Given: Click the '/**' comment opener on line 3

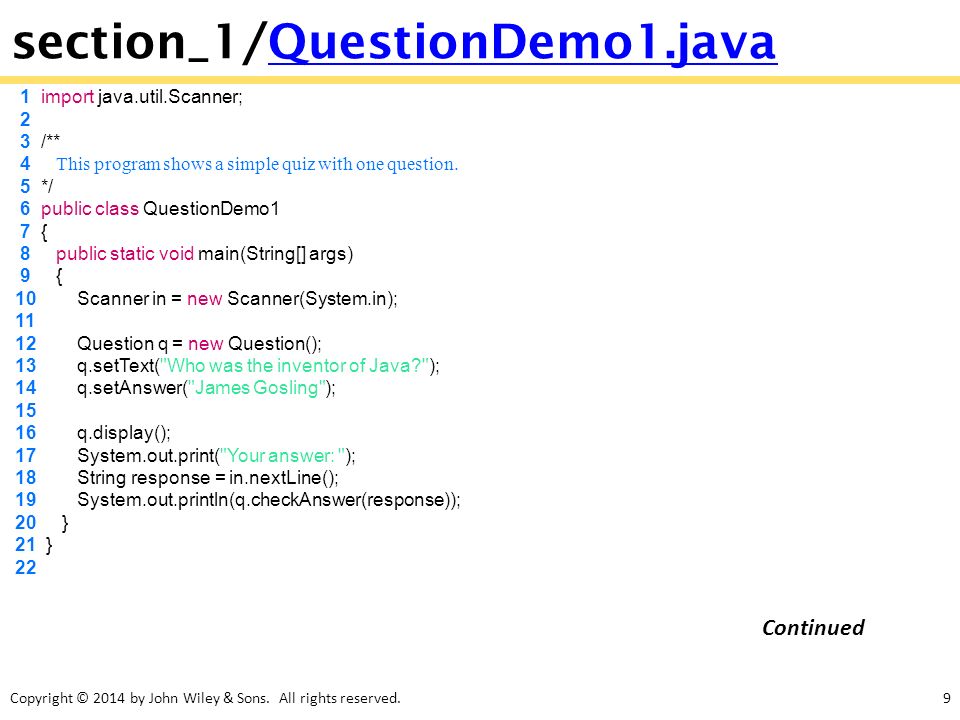Looking at the screenshot, I should (50, 141).
